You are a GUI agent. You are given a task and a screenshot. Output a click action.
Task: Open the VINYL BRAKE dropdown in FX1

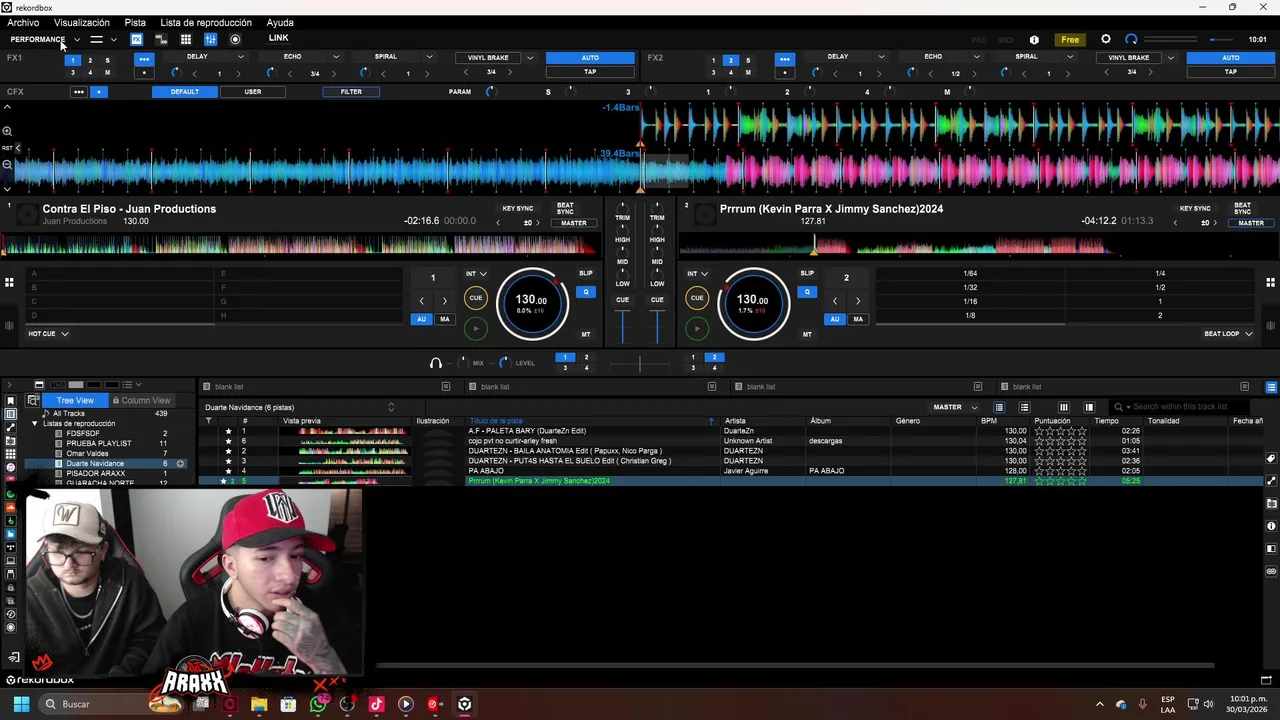click(530, 58)
